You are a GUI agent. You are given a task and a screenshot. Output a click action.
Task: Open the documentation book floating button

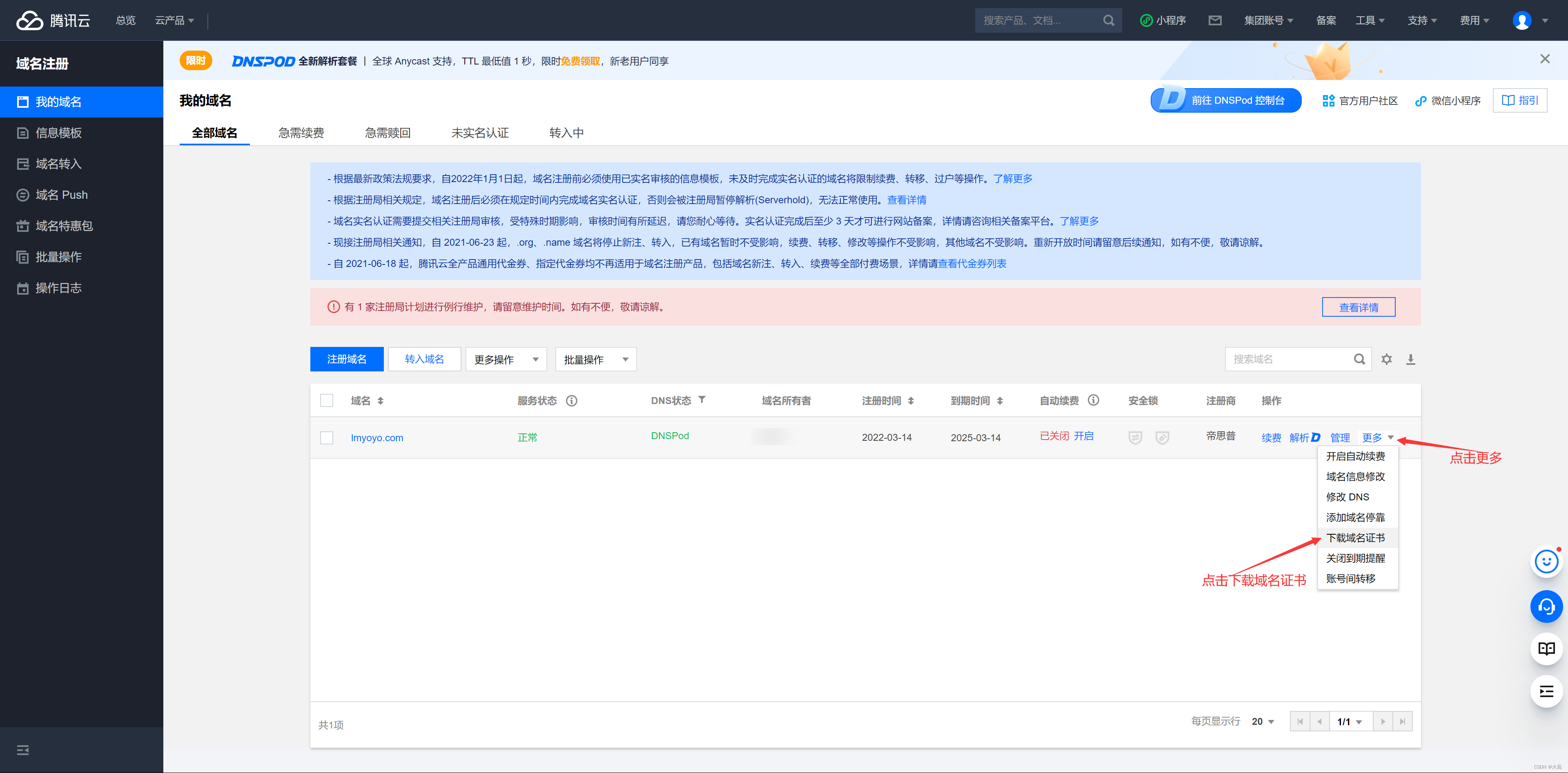pos(1546,649)
